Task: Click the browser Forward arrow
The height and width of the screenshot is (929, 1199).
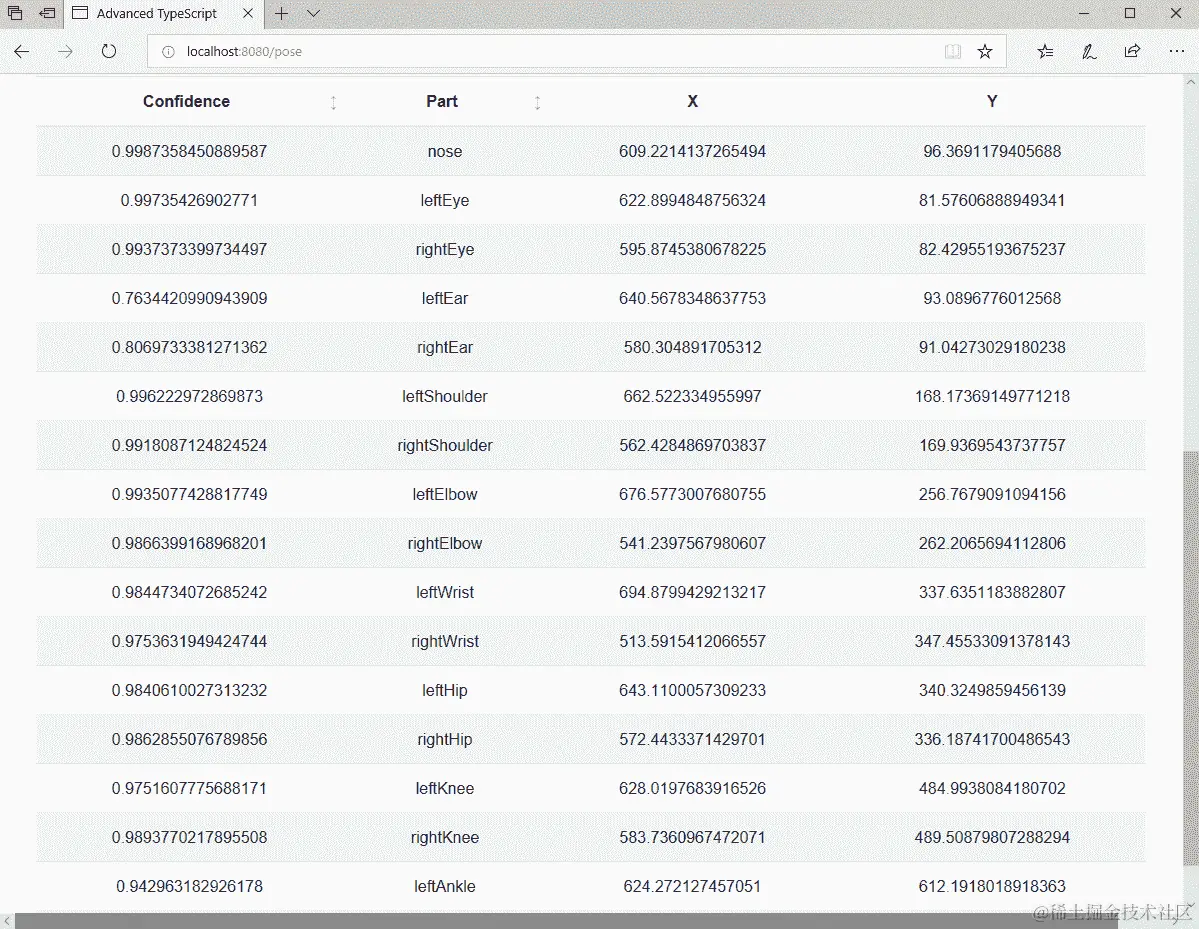Action: pos(66,51)
